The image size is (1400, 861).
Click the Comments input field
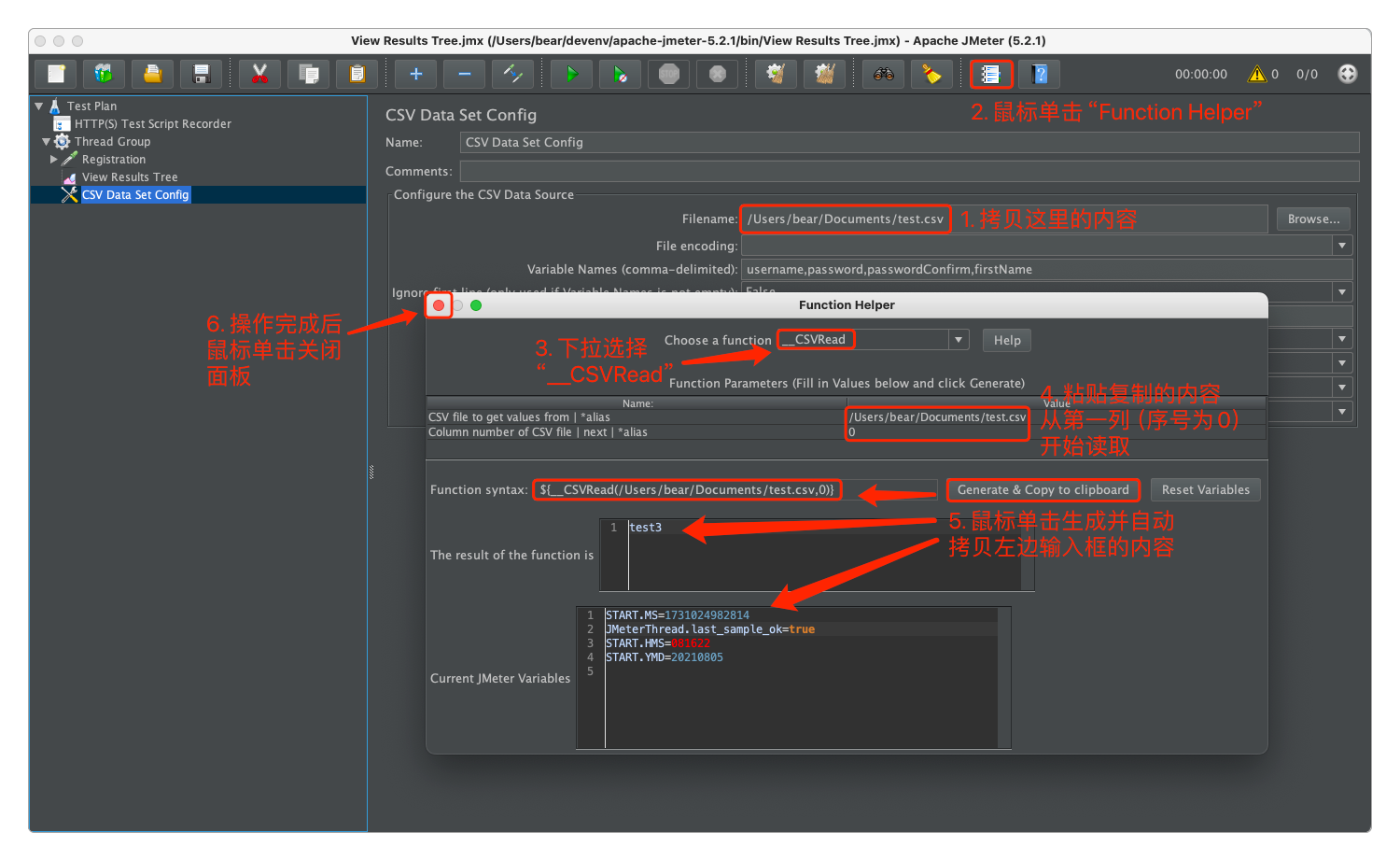(910, 171)
